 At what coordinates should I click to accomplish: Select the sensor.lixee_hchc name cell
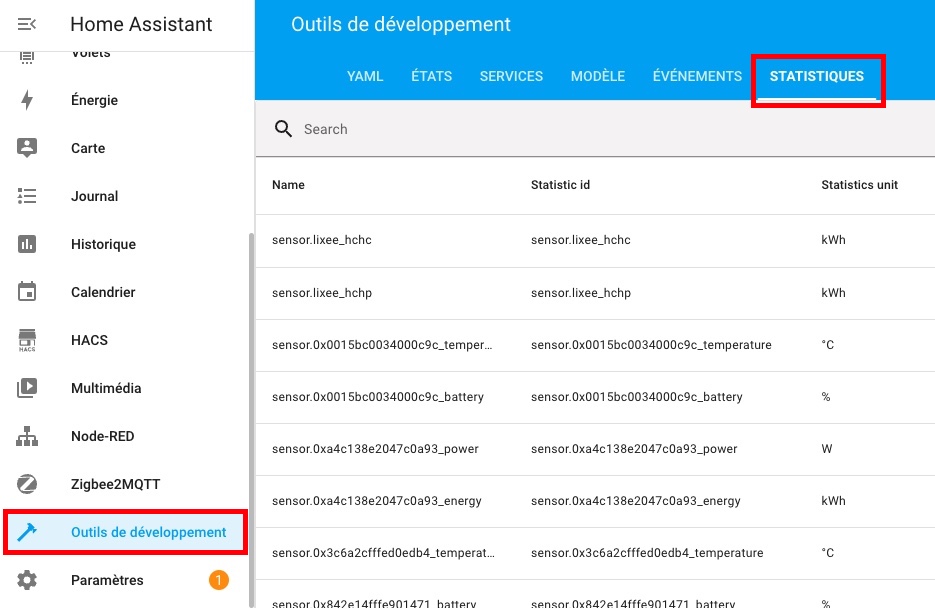pos(321,240)
